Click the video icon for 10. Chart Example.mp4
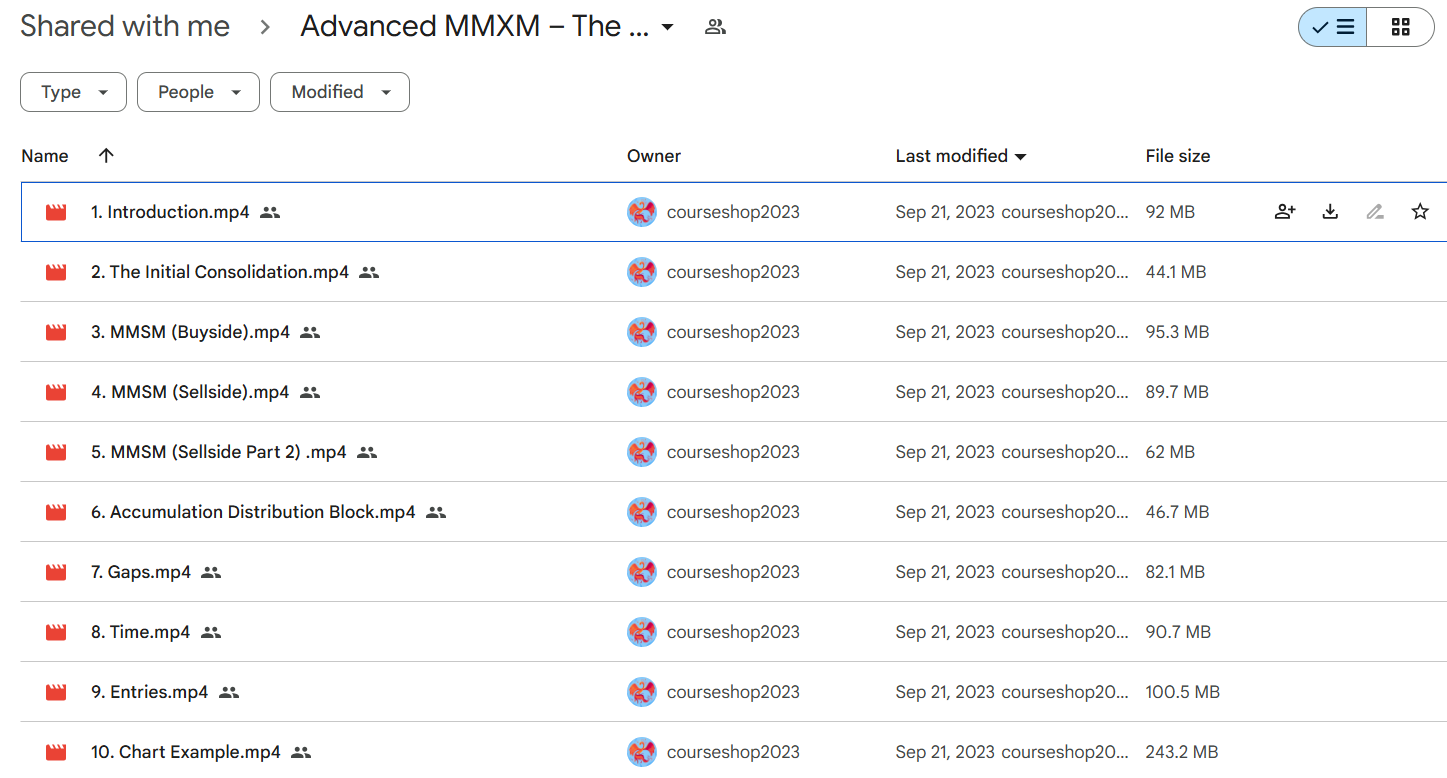Screen dimensions: 1447x778 56,752
